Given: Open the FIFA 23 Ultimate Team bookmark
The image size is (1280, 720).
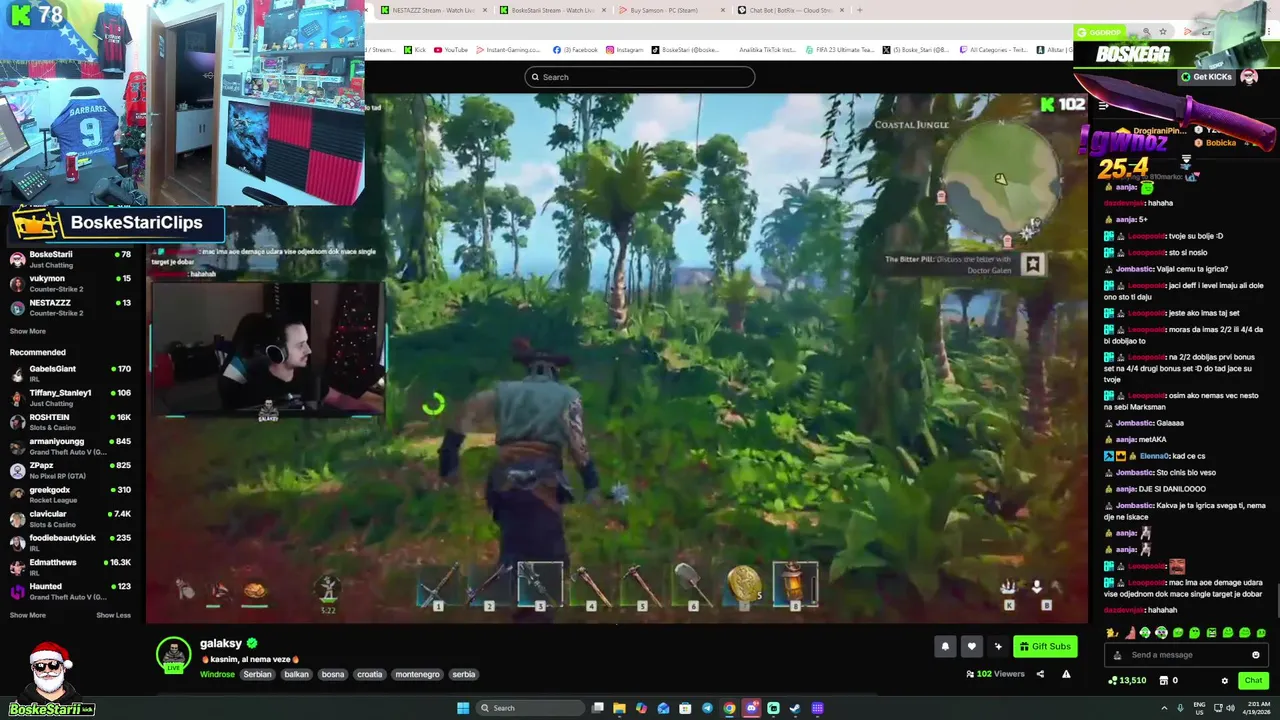Looking at the screenshot, I should (840, 50).
